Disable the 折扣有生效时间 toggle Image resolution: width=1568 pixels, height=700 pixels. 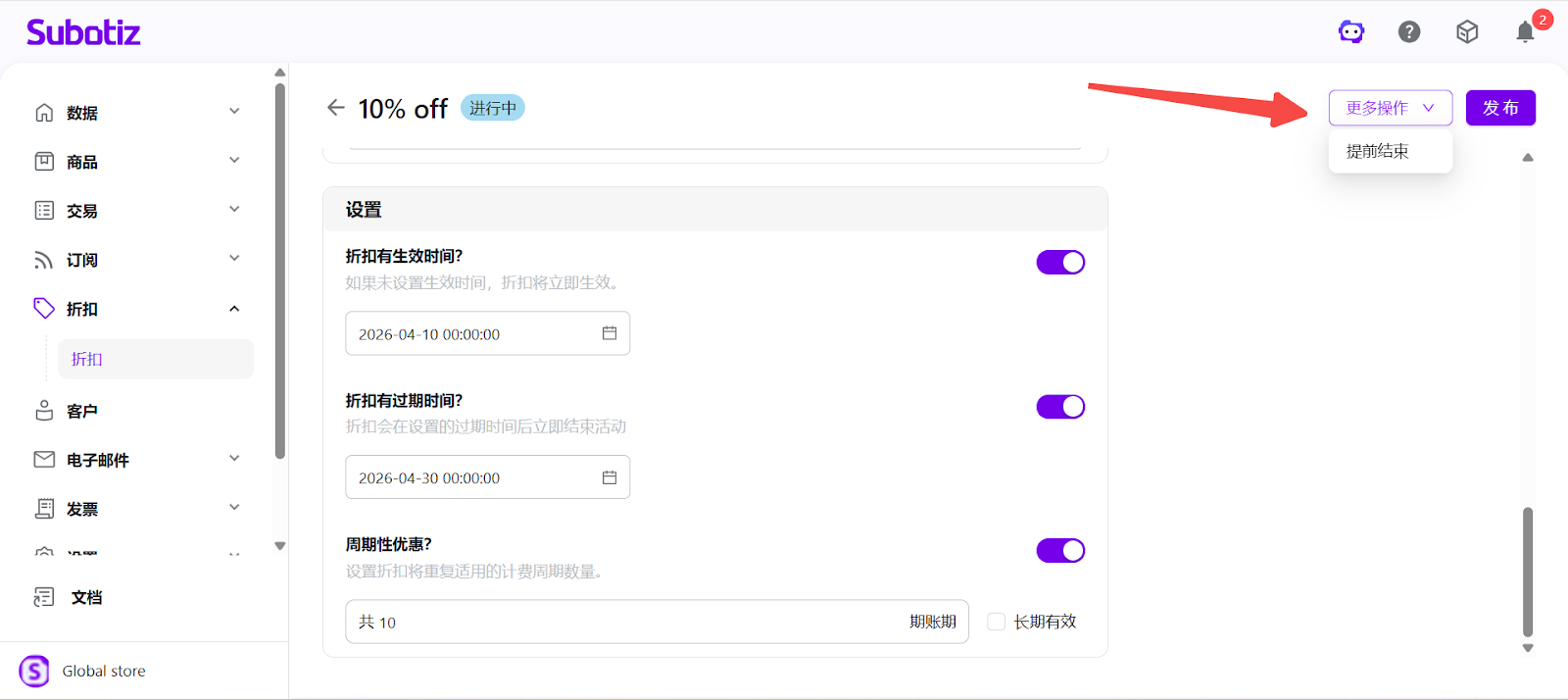pos(1060,263)
